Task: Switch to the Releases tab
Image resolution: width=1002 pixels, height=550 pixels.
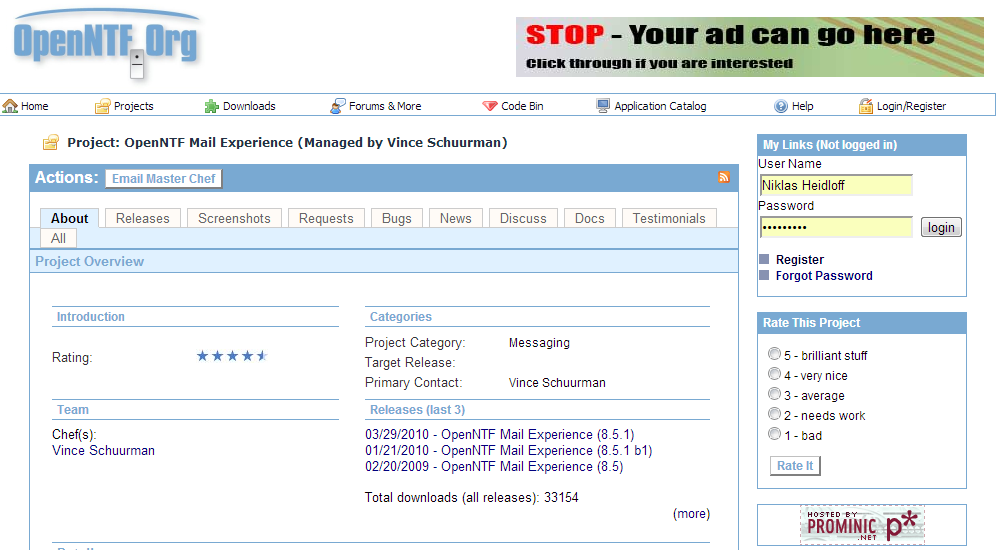Action: click(x=143, y=218)
